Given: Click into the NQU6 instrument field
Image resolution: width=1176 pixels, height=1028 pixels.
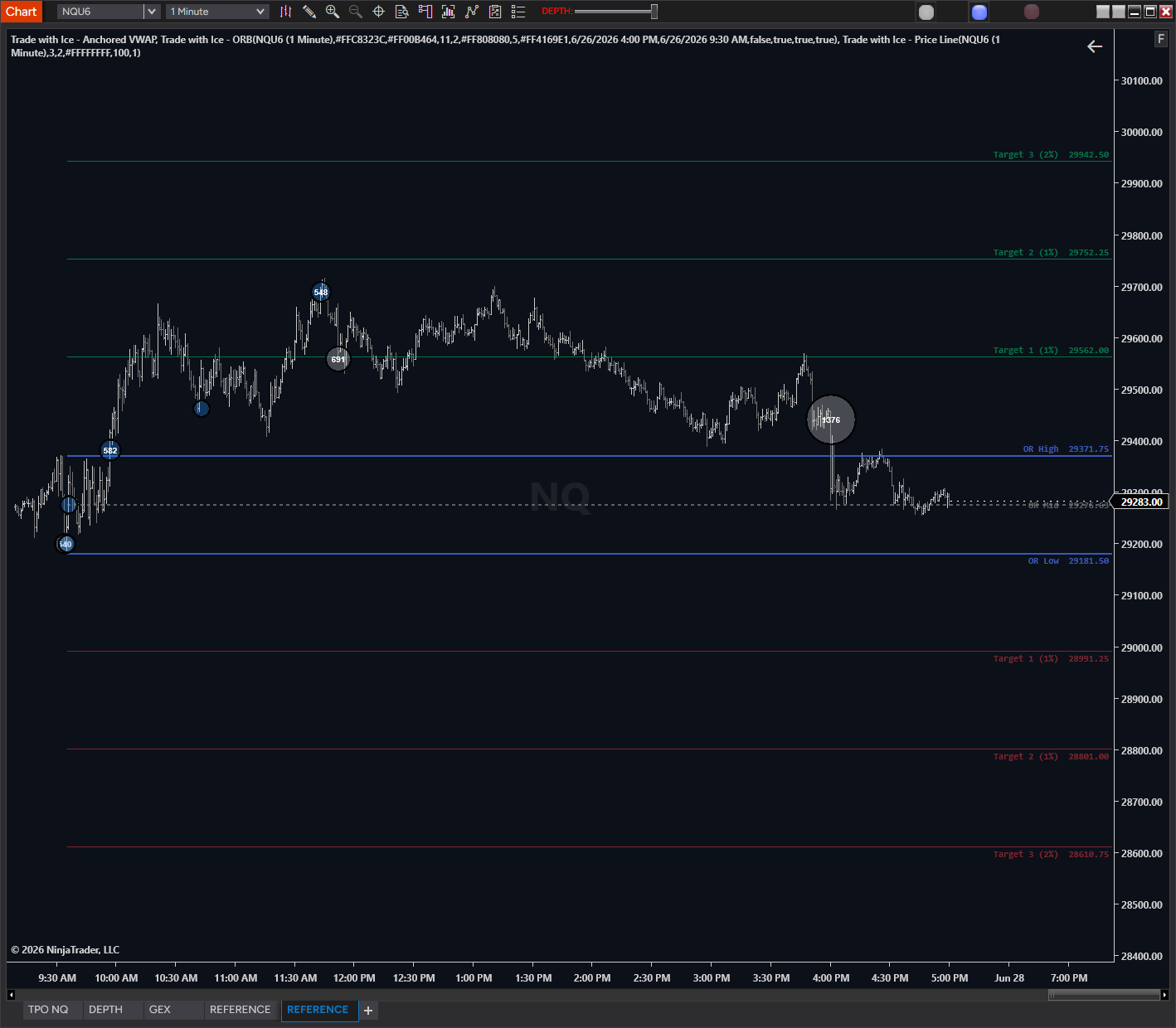Looking at the screenshot, I should pos(100,12).
